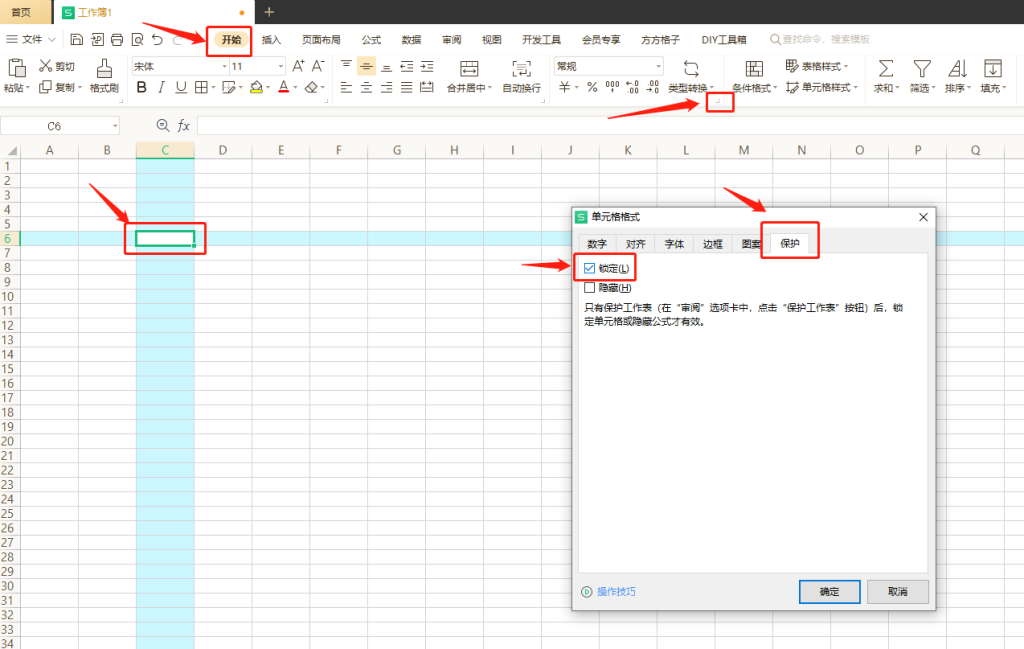Open the 字体 tab in dialog
The image size is (1024, 649).
point(674,244)
